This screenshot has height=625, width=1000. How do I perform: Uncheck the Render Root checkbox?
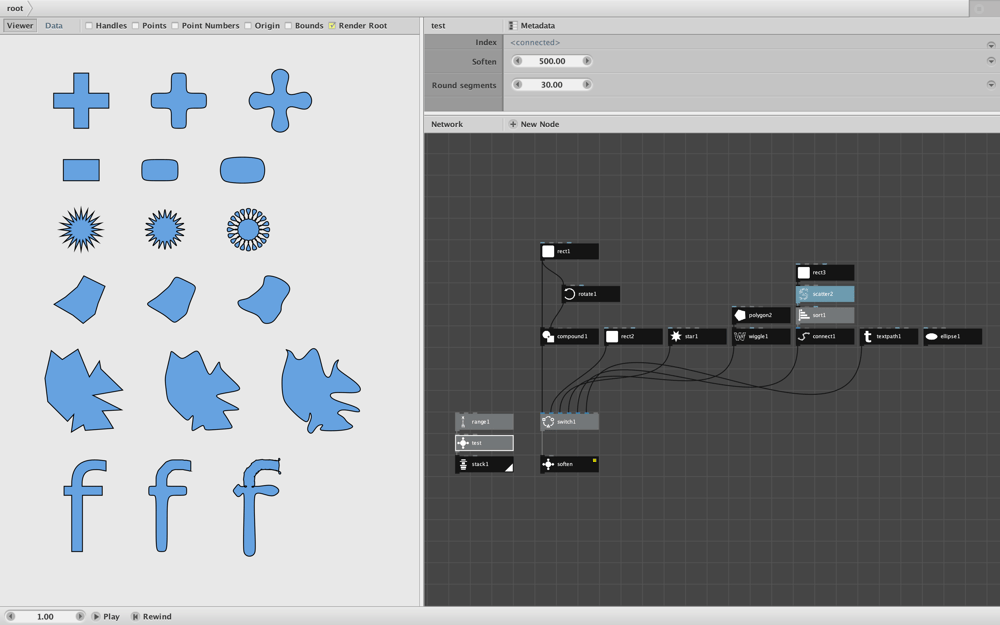pyautogui.click(x=332, y=26)
